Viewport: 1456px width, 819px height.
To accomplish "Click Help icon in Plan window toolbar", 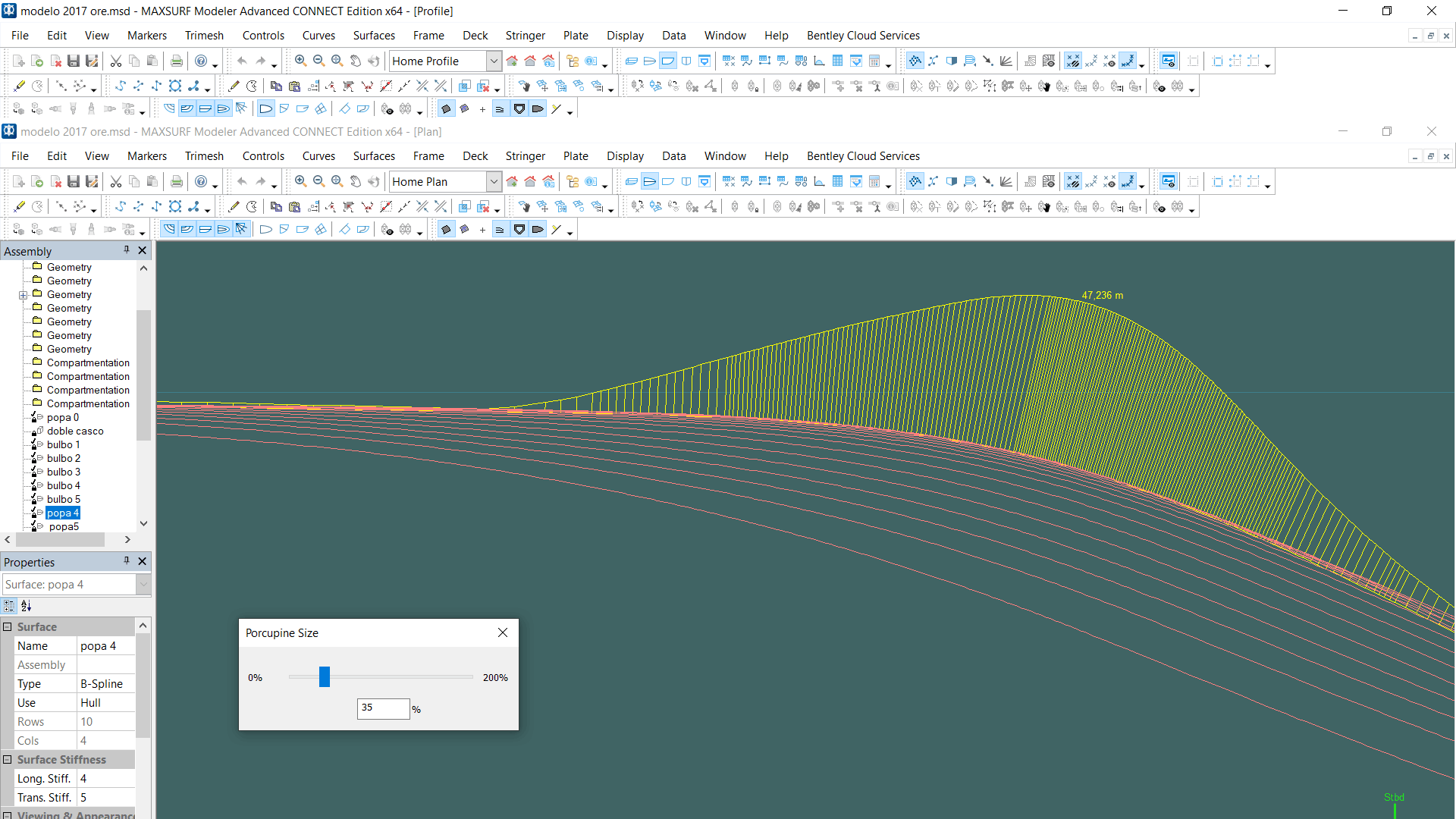I will click(x=201, y=182).
